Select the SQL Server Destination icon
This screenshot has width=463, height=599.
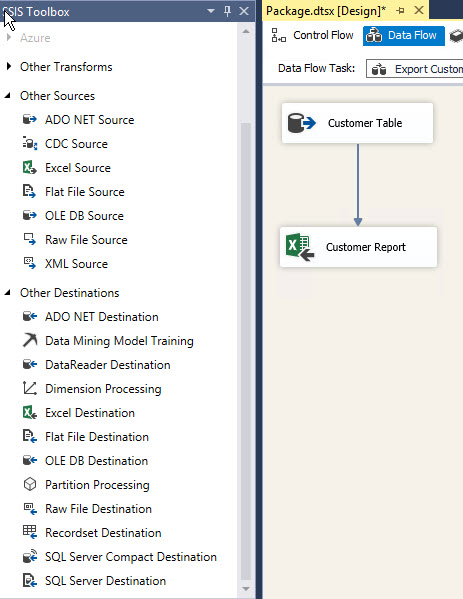tap(29, 581)
